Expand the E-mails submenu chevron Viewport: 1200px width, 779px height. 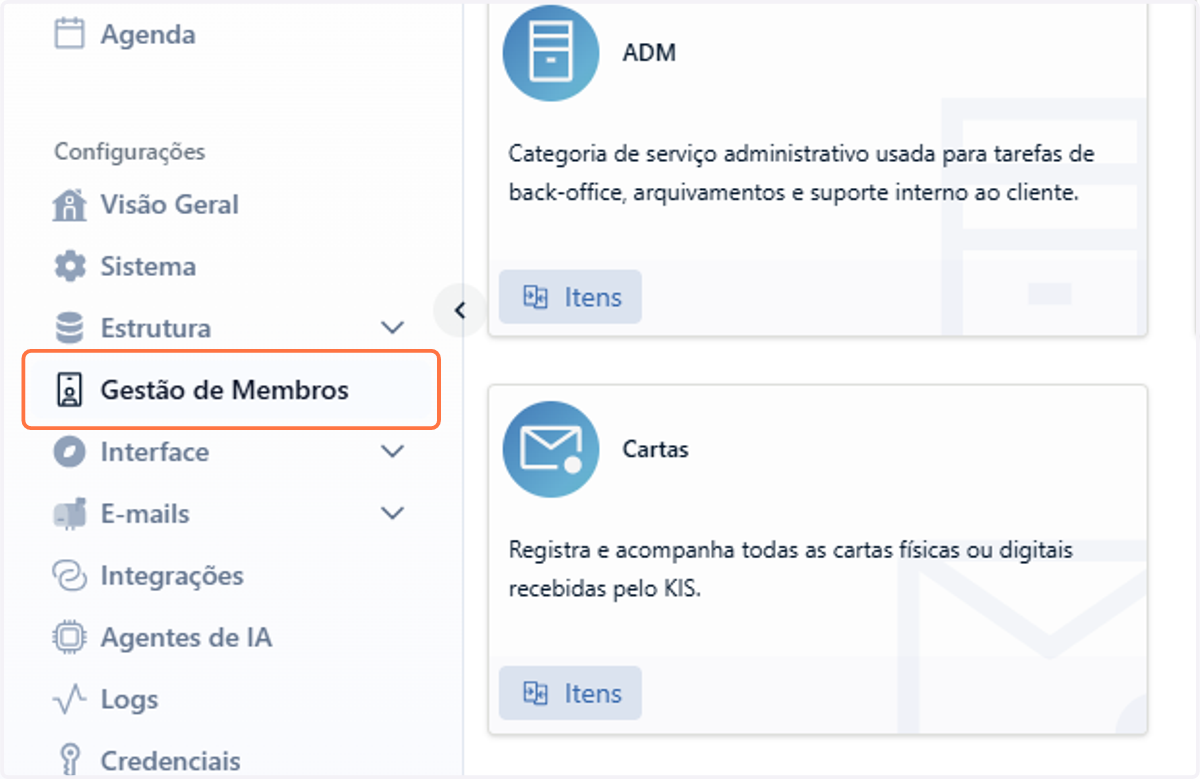coord(393,514)
